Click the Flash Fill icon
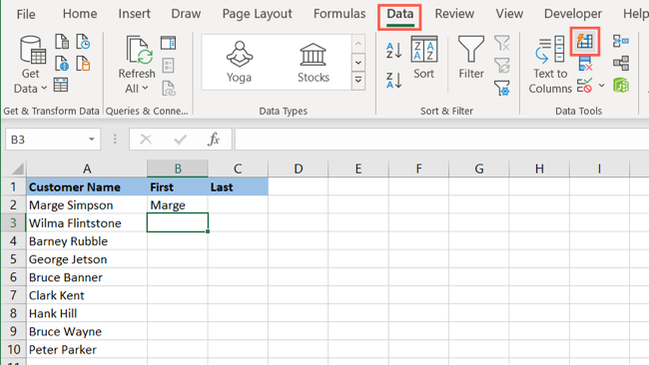This screenshot has height=365, width=649. tap(585, 41)
